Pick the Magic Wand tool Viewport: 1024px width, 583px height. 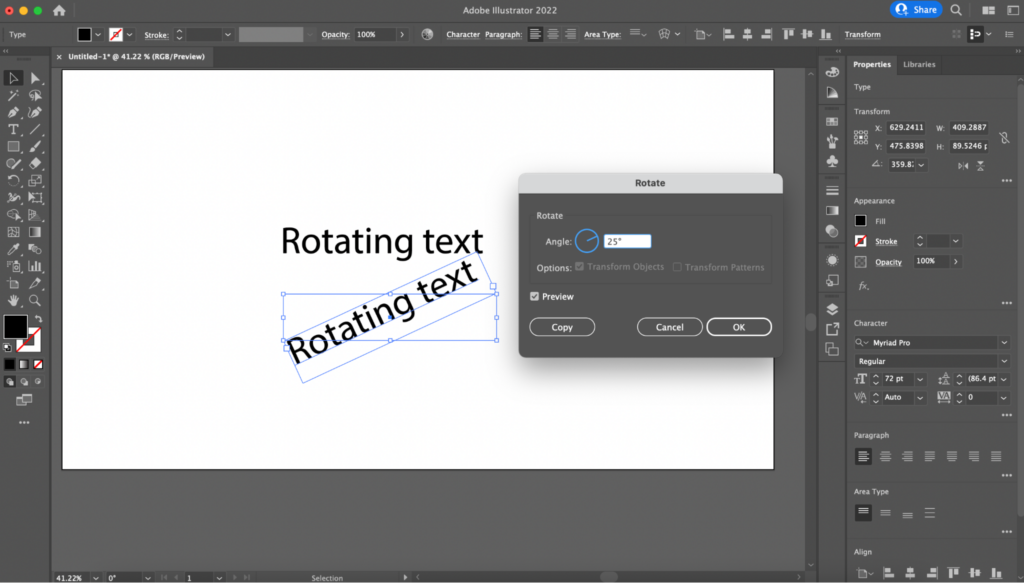point(13,96)
